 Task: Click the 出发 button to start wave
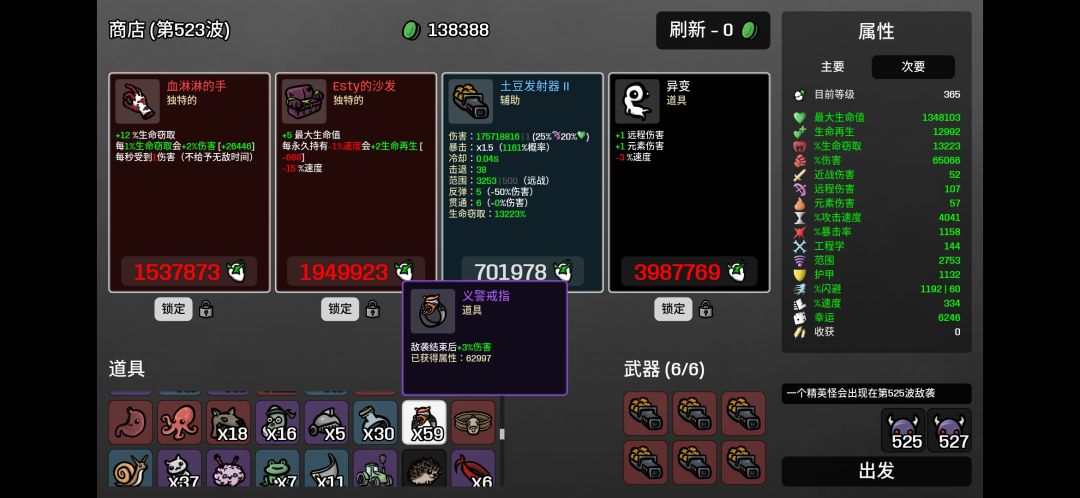pos(876,471)
